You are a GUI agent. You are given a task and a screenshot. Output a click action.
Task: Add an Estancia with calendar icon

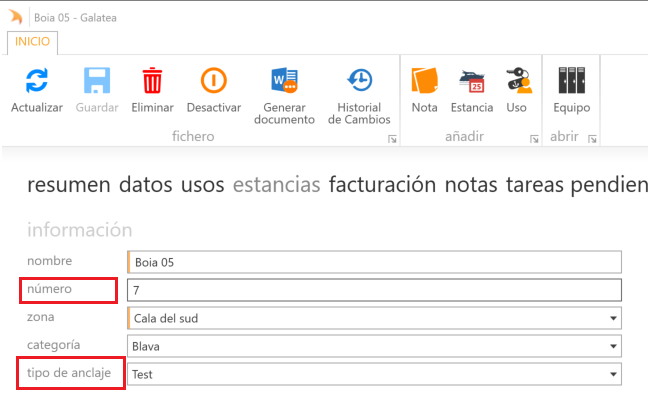pyautogui.click(x=471, y=82)
